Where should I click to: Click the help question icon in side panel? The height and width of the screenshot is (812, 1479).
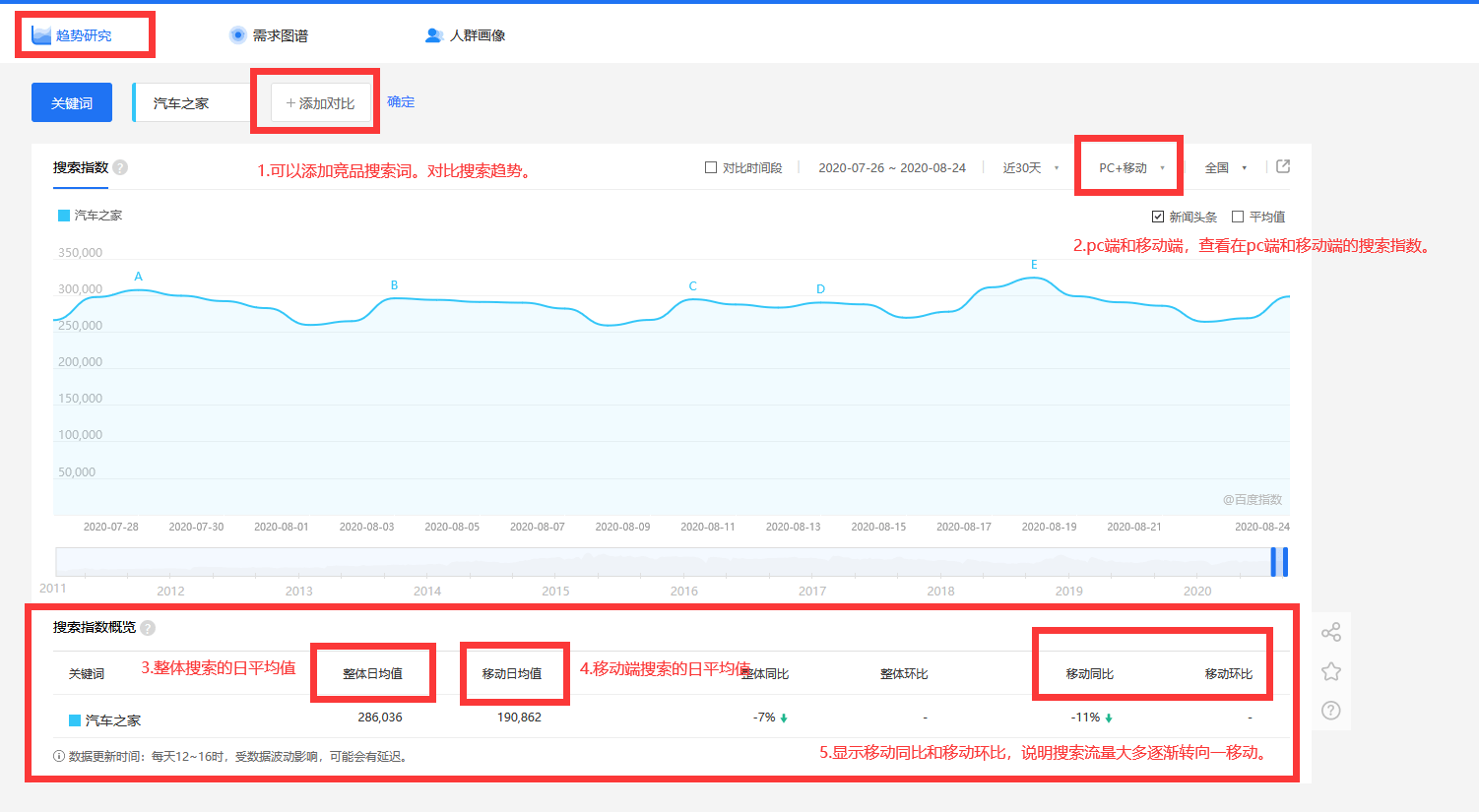click(x=1331, y=711)
